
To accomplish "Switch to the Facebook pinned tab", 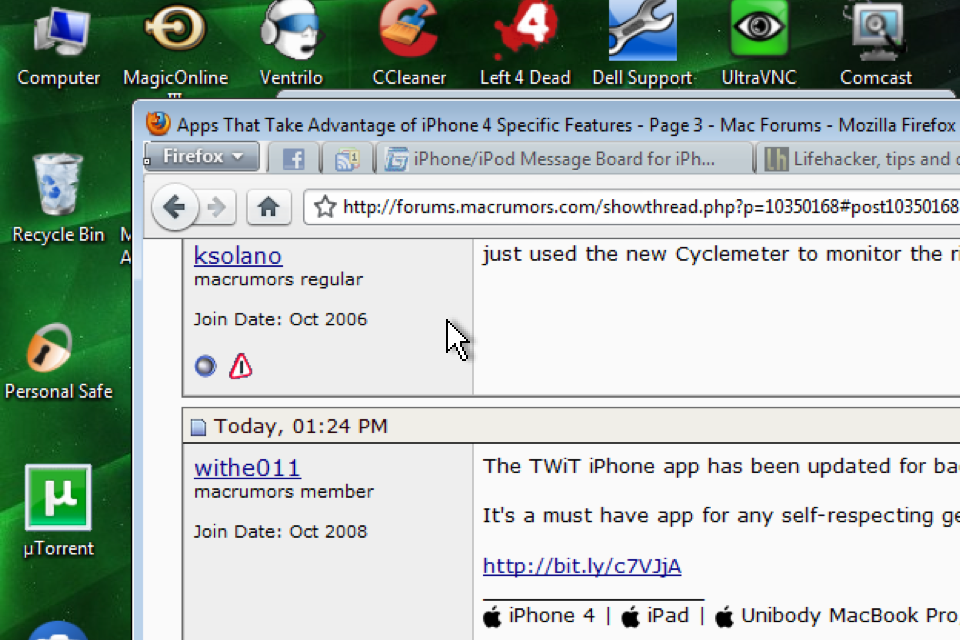I will pos(294,159).
